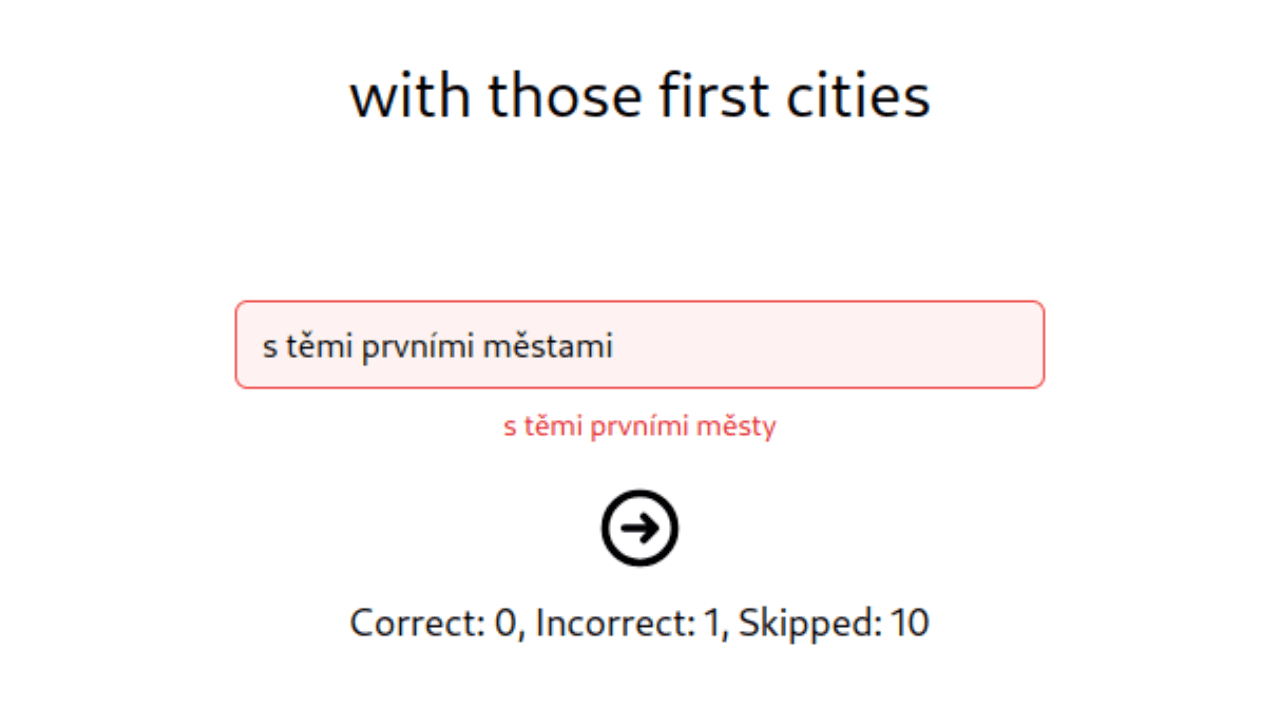Screen dimensions: 1280x720
Task: Click the "Skipped: 10" counter
Action: pos(834,623)
